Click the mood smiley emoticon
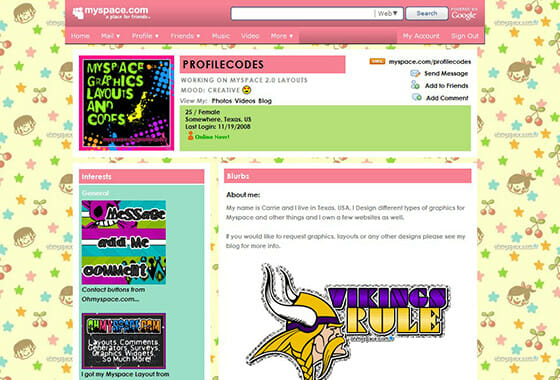This screenshot has height=380, width=560. [246, 90]
